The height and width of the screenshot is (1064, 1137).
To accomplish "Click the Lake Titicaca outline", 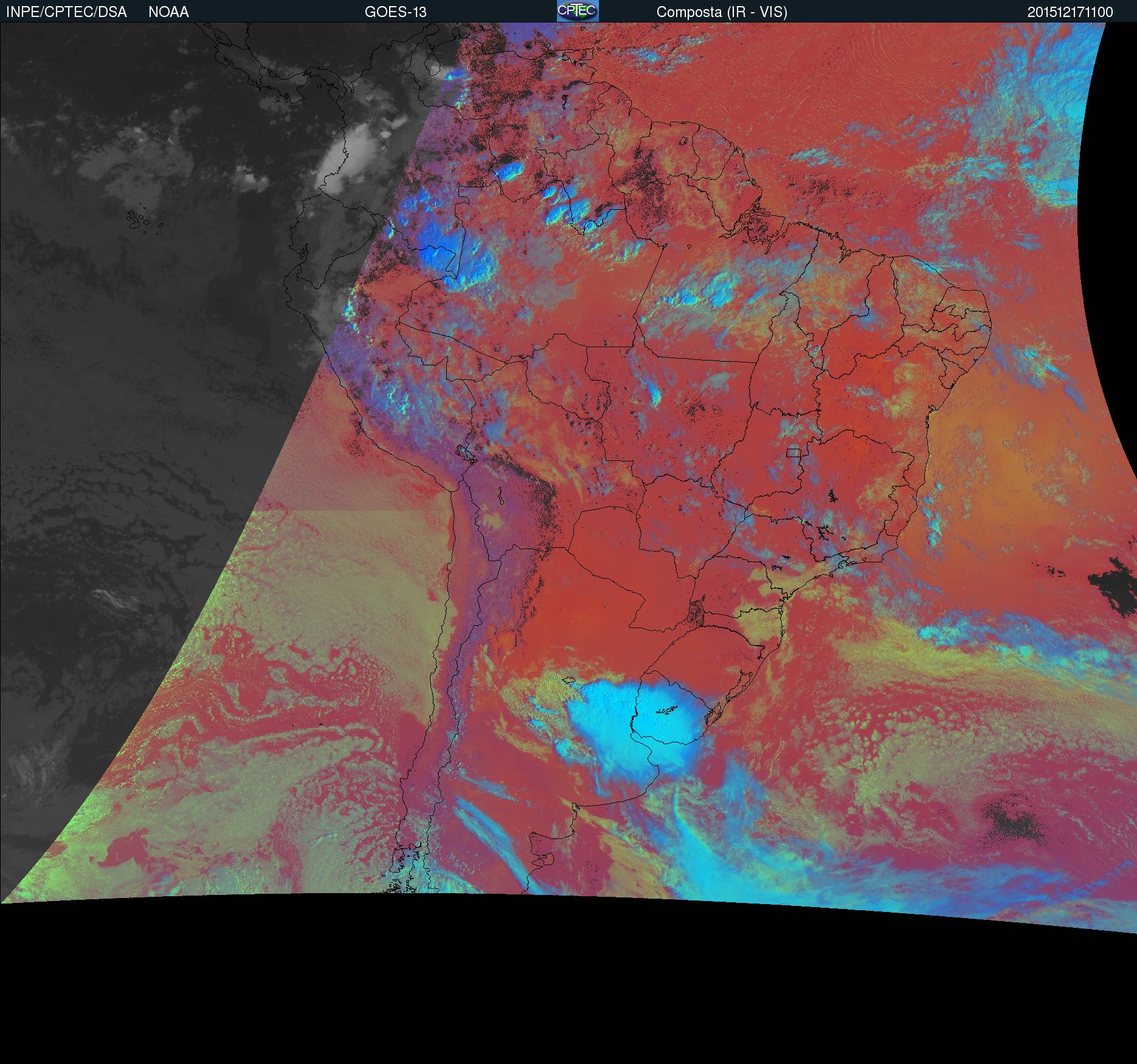I will click(466, 454).
